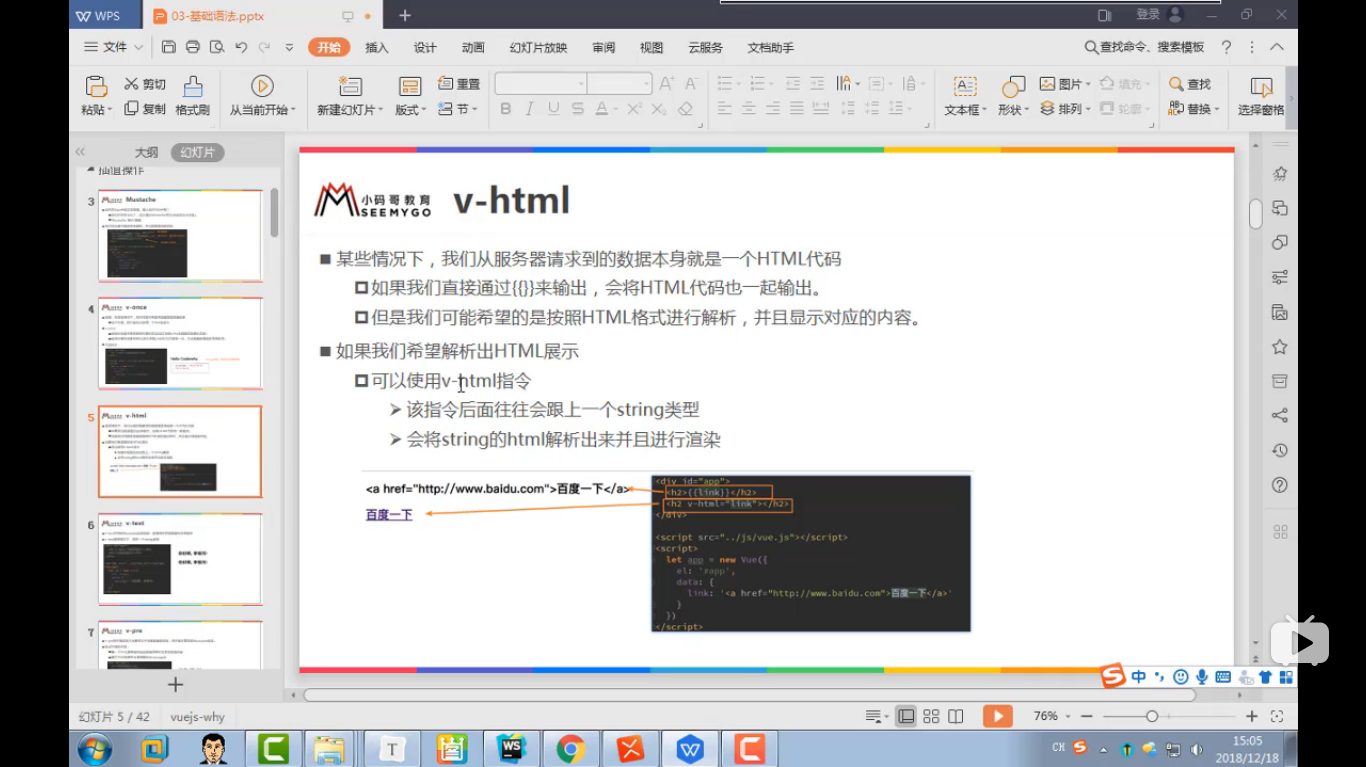Start slideshow with the orange play button in status bar
Image resolution: width=1366 pixels, height=767 pixels.
(997, 716)
